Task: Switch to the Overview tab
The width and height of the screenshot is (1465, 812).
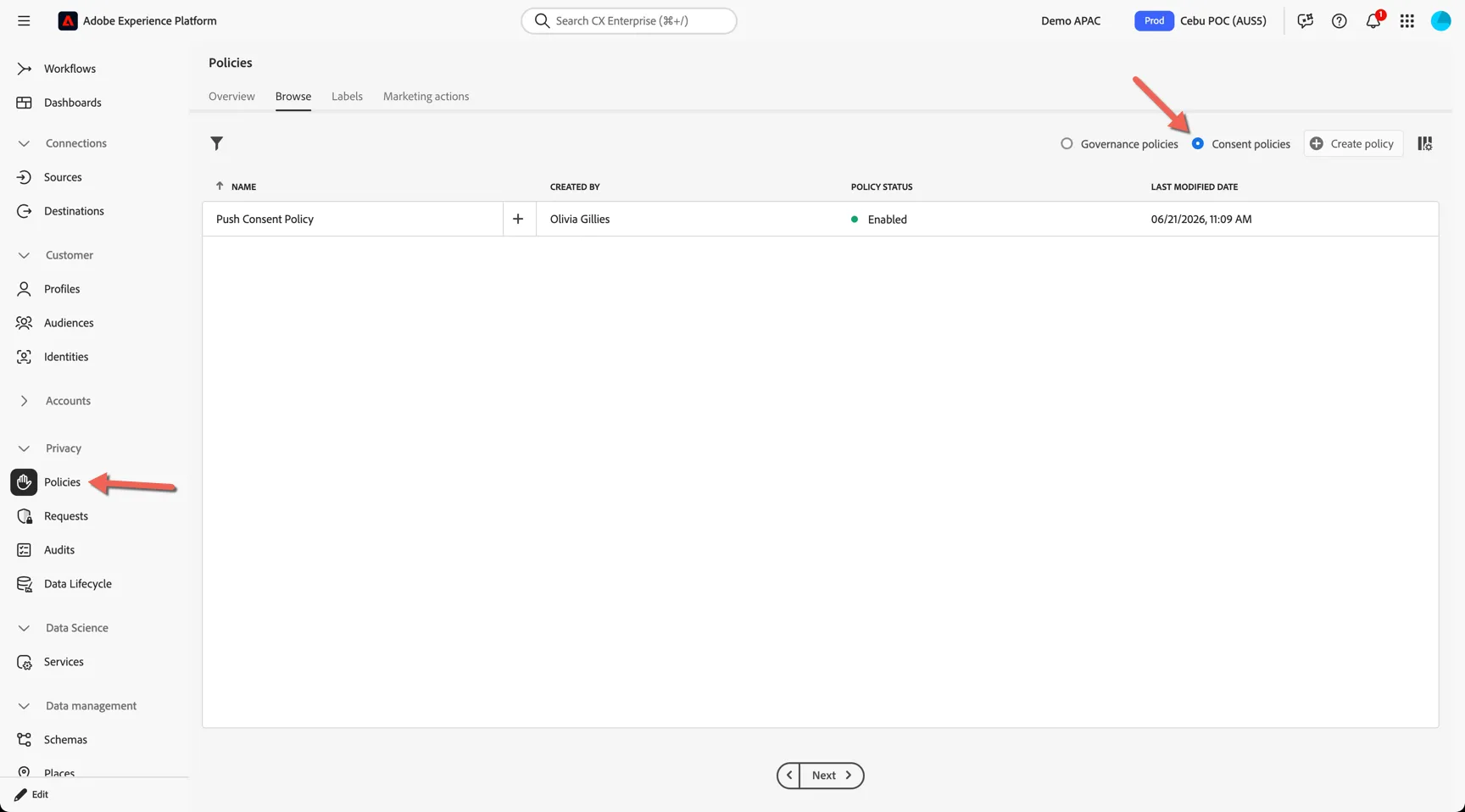Action: coord(231,97)
